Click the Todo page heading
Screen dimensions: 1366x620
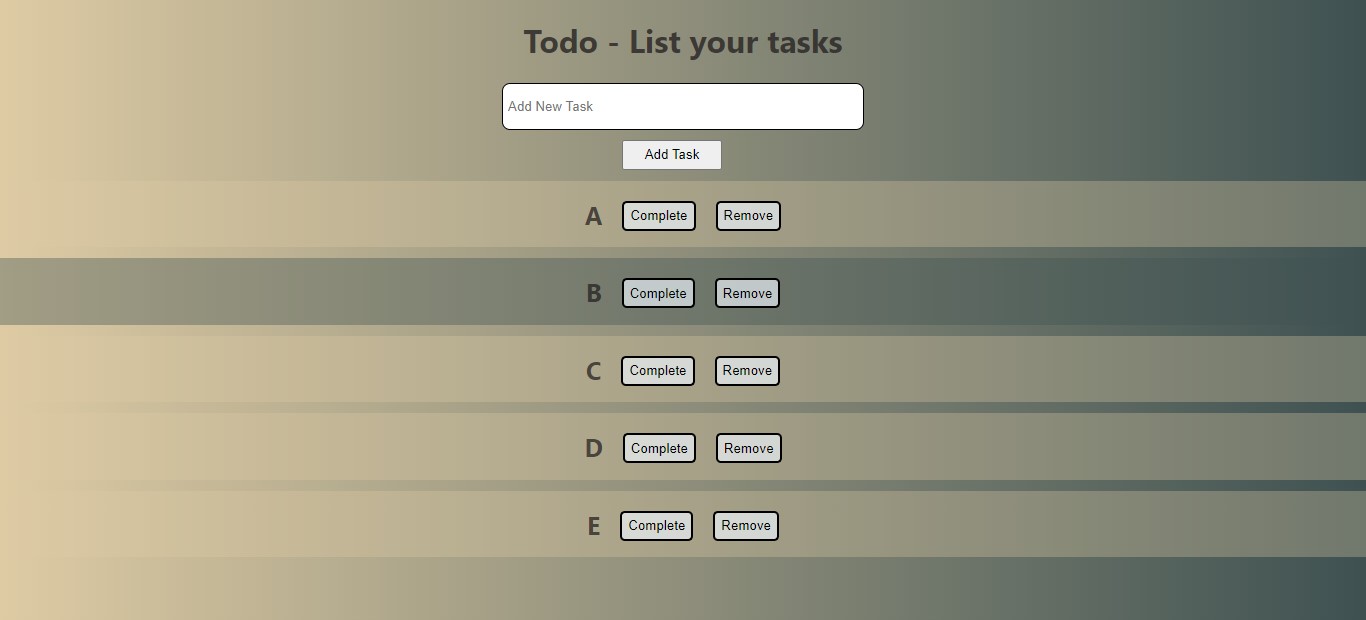(x=683, y=42)
